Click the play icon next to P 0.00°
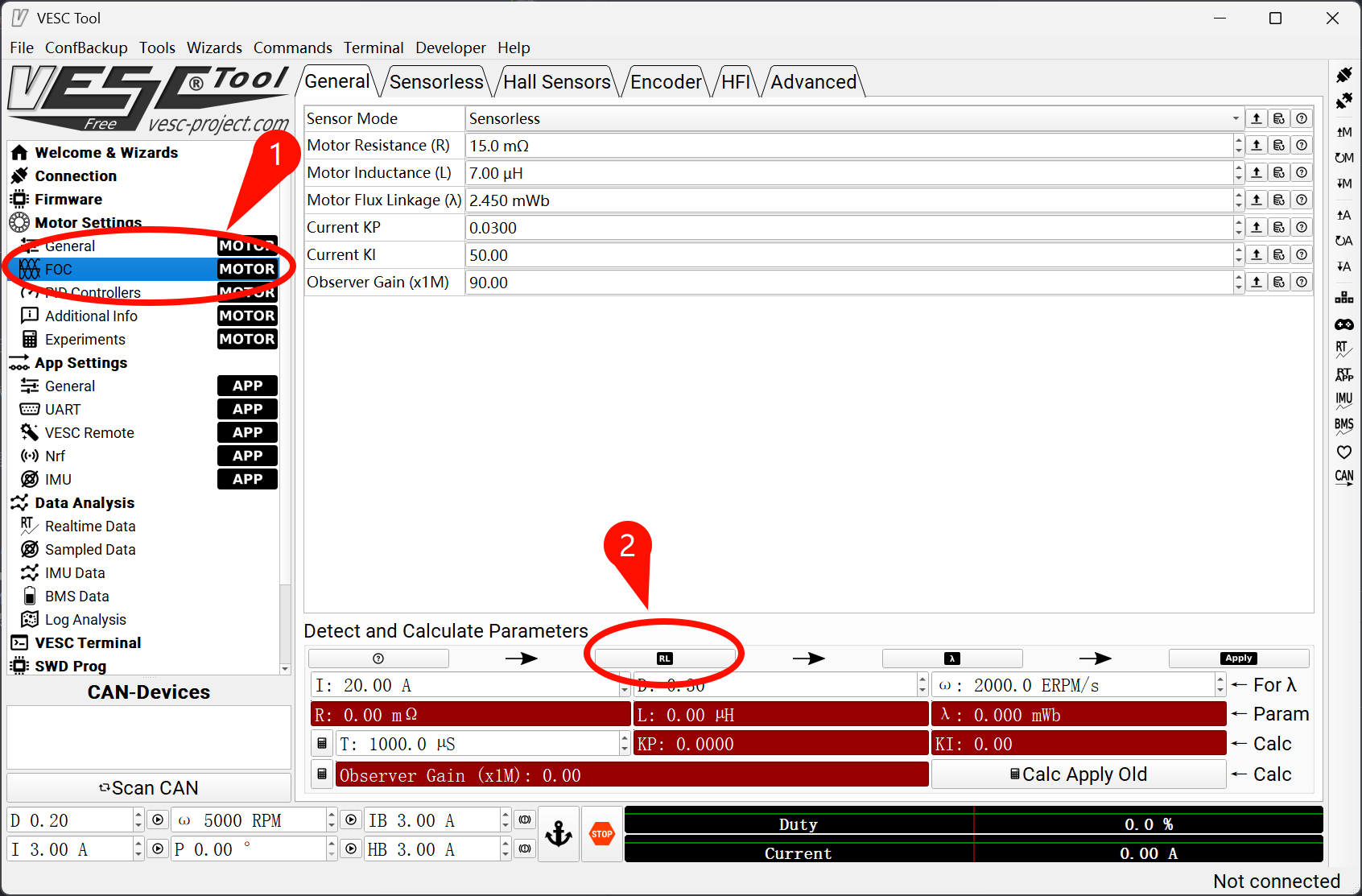 (351, 849)
